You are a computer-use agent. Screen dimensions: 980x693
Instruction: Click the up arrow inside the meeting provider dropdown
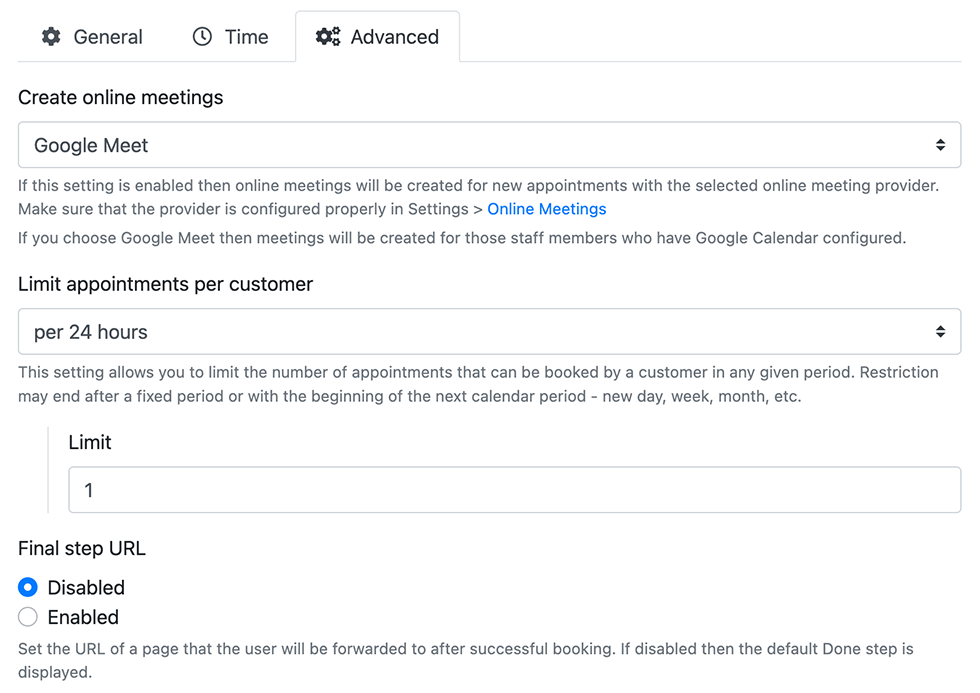coord(941,140)
